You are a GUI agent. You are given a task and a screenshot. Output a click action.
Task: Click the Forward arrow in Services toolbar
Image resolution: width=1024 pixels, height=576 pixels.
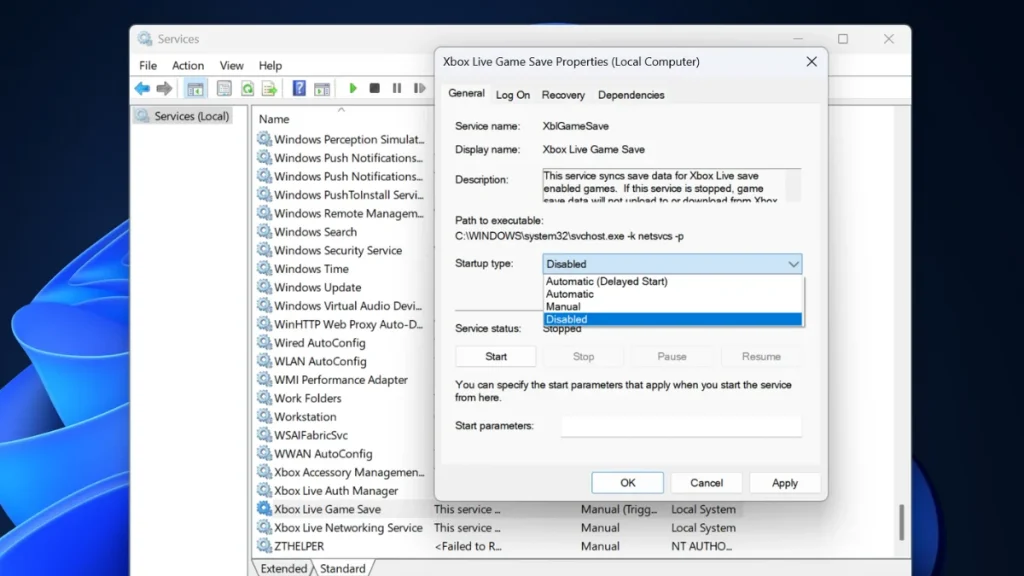coord(165,88)
